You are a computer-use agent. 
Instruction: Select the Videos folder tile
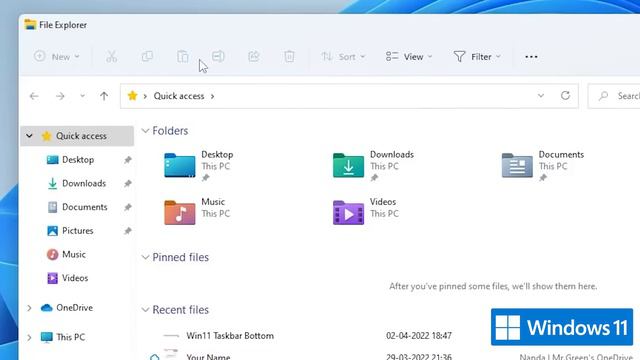366,212
